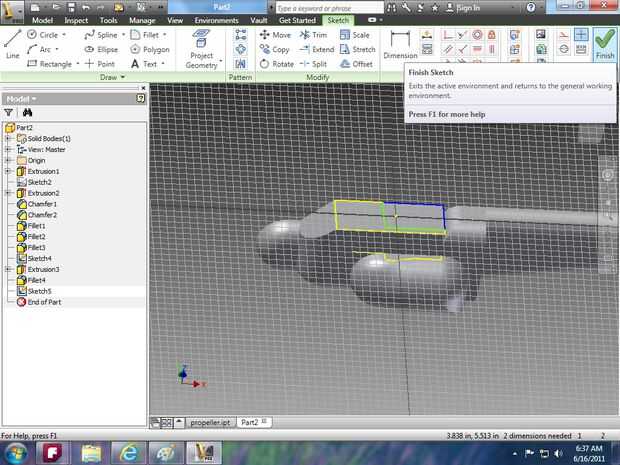Choose the Stretch tool
This screenshot has height=465, width=620.
point(357,49)
